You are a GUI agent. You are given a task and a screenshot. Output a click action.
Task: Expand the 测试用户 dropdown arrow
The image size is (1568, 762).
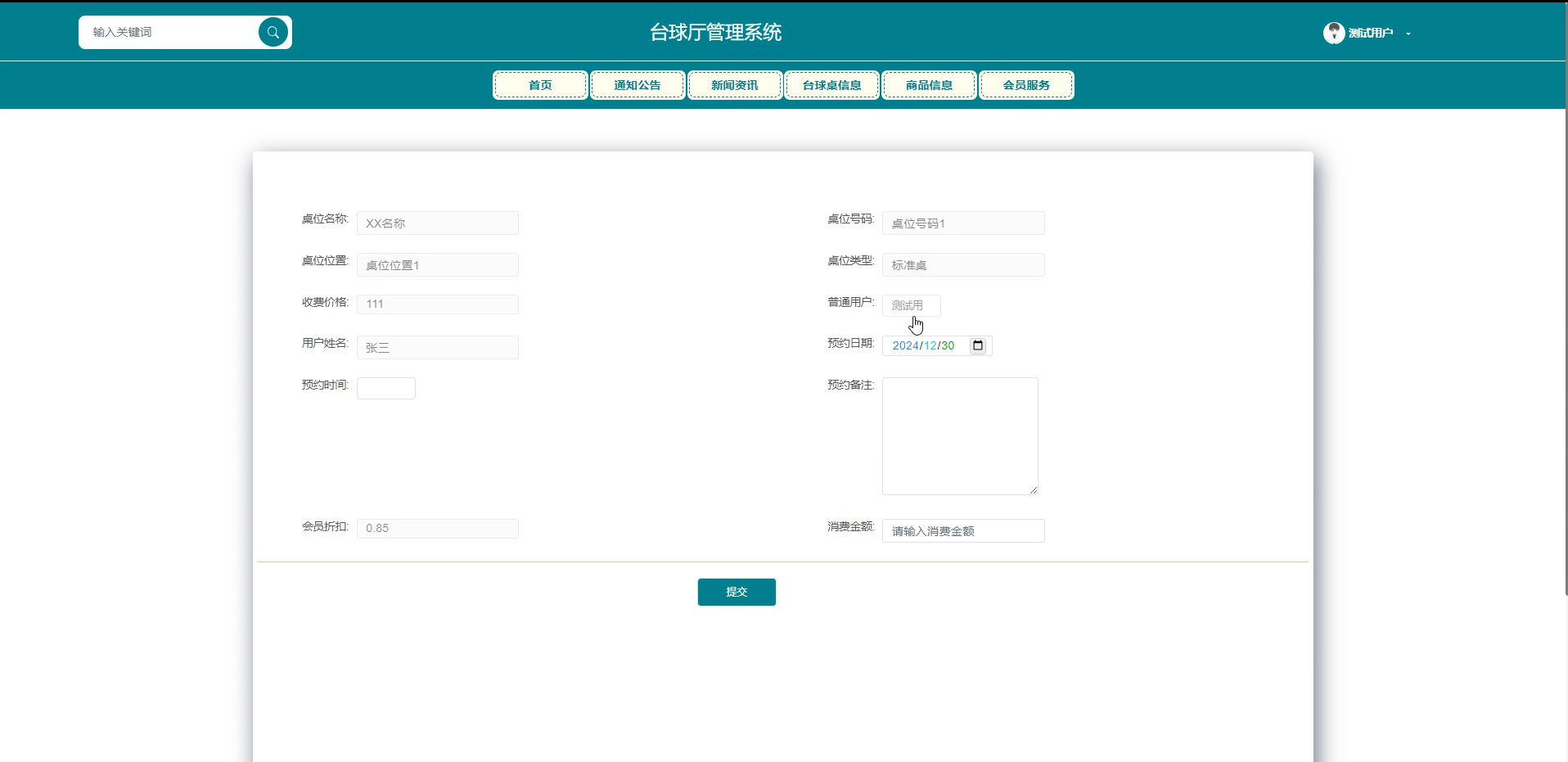tap(1408, 34)
